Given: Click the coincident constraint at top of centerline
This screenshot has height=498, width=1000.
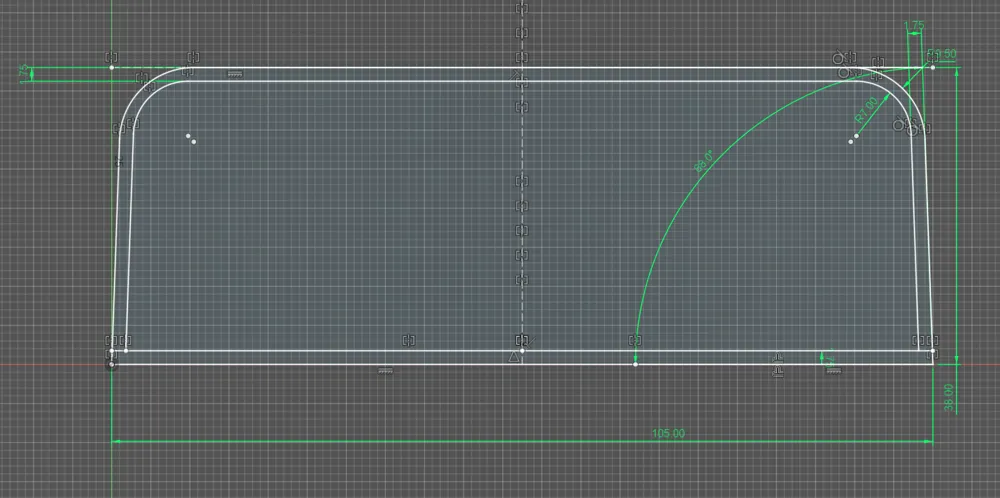Looking at the screenshot, I should 522,8.
